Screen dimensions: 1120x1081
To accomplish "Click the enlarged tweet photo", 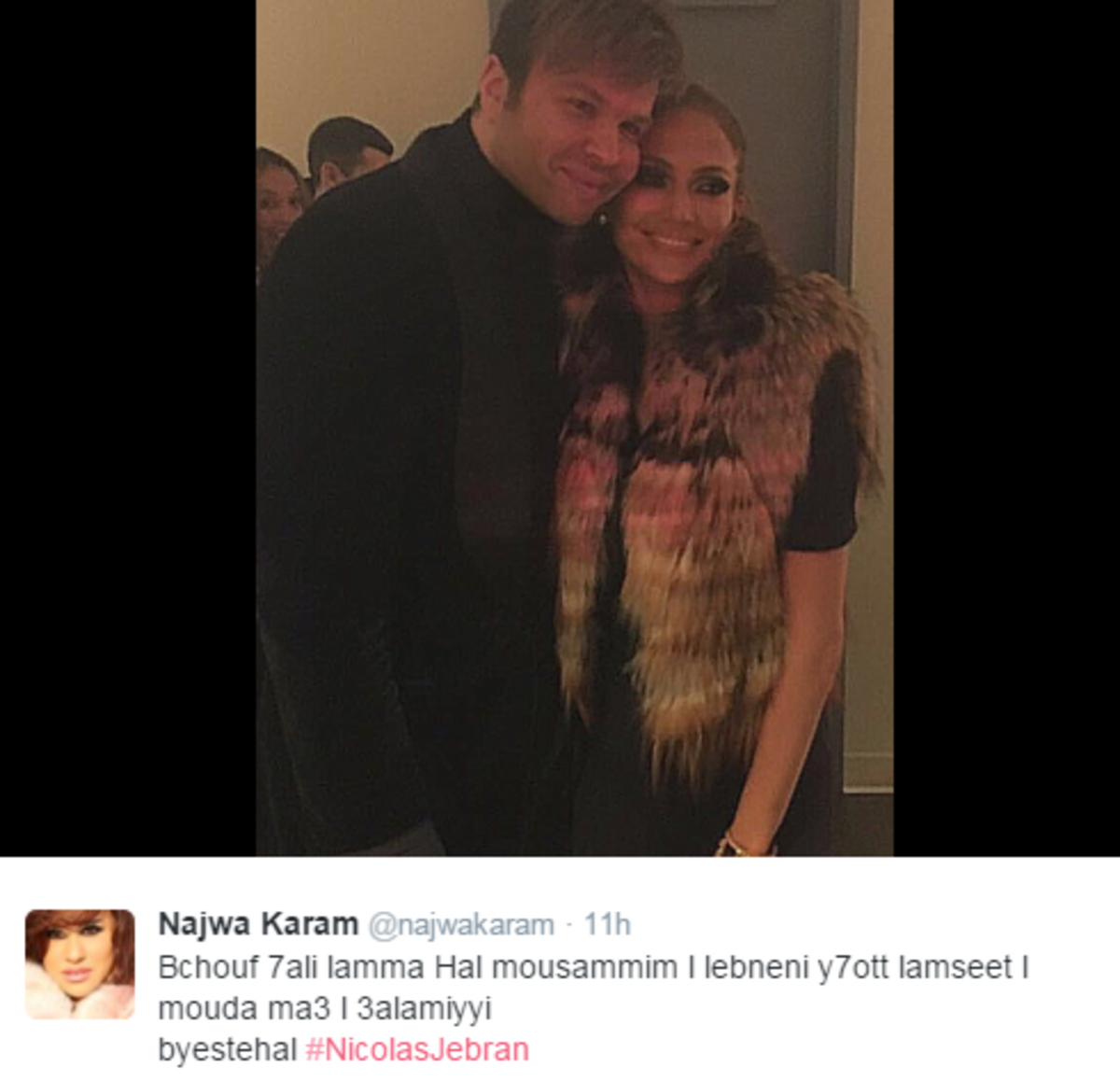I will (x=575, y=428).
